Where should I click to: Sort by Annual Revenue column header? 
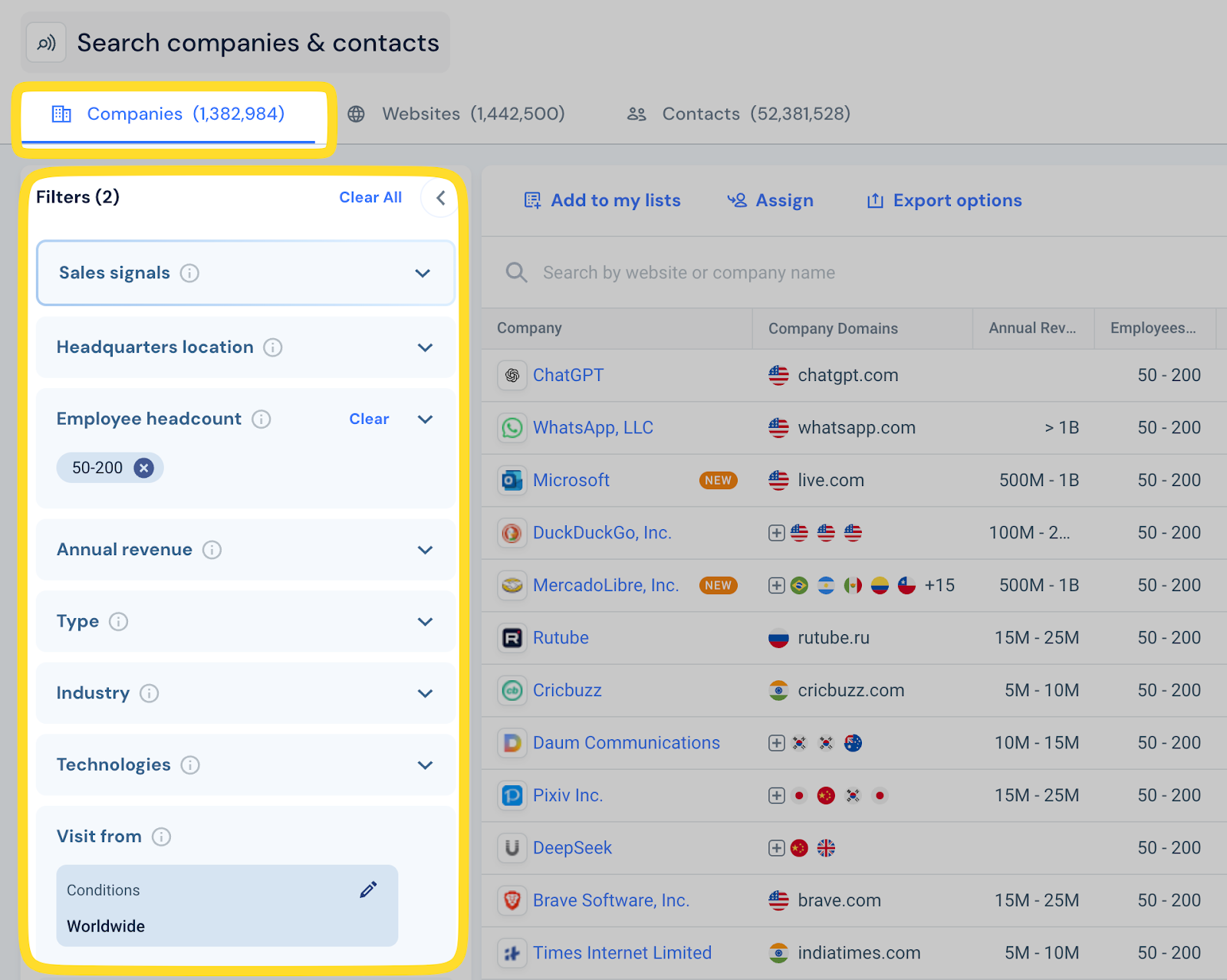(1032, 328)
